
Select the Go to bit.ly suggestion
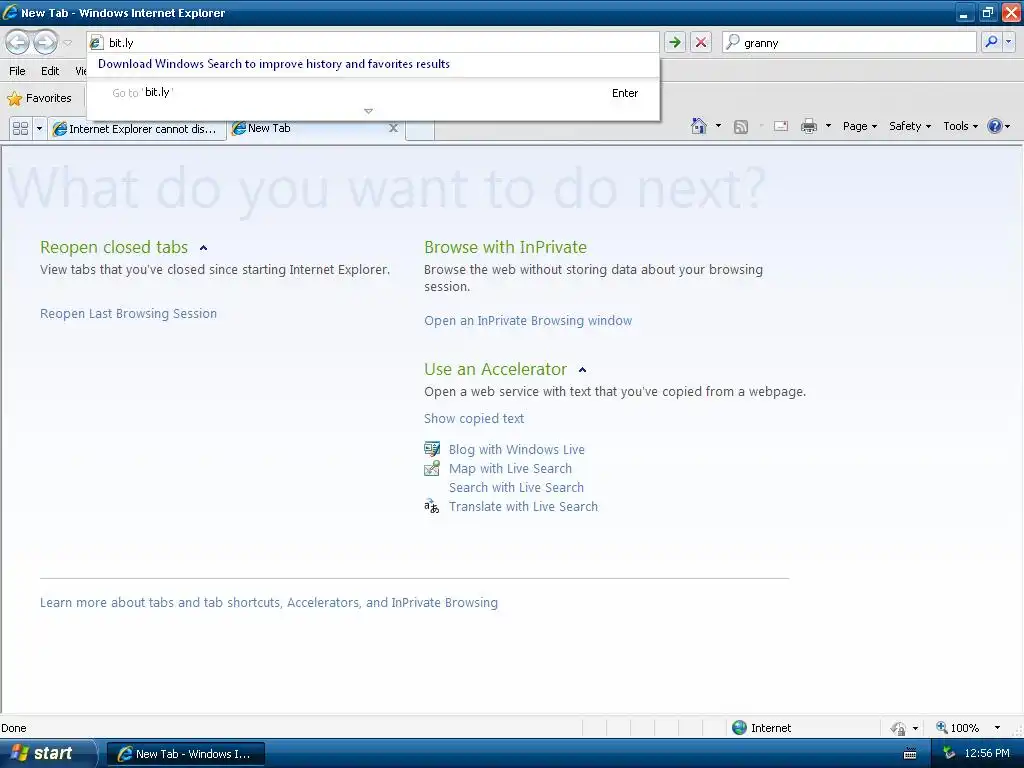[x=373, y=93]
